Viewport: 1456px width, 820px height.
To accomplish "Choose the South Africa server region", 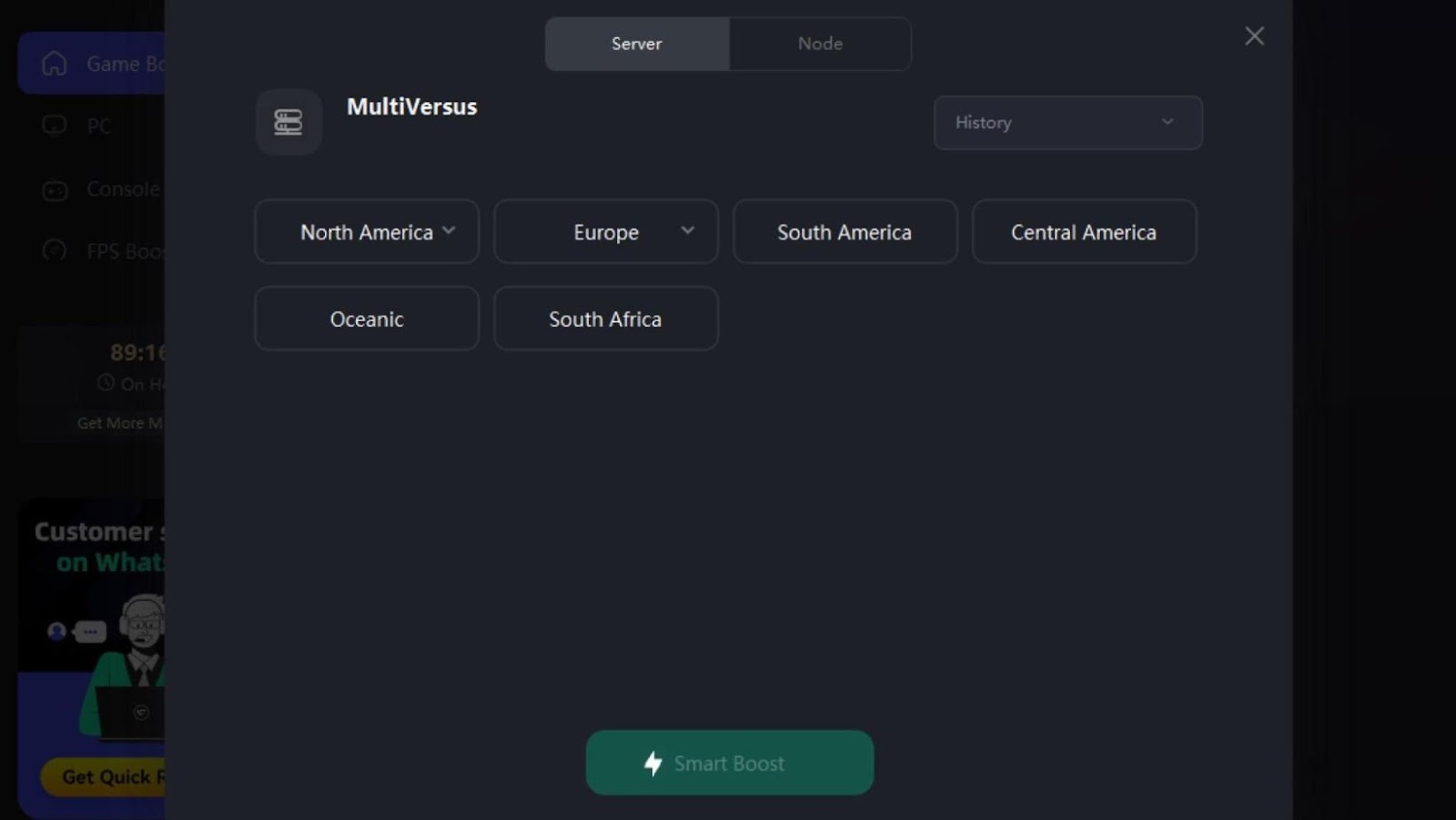I will [606, 319].
